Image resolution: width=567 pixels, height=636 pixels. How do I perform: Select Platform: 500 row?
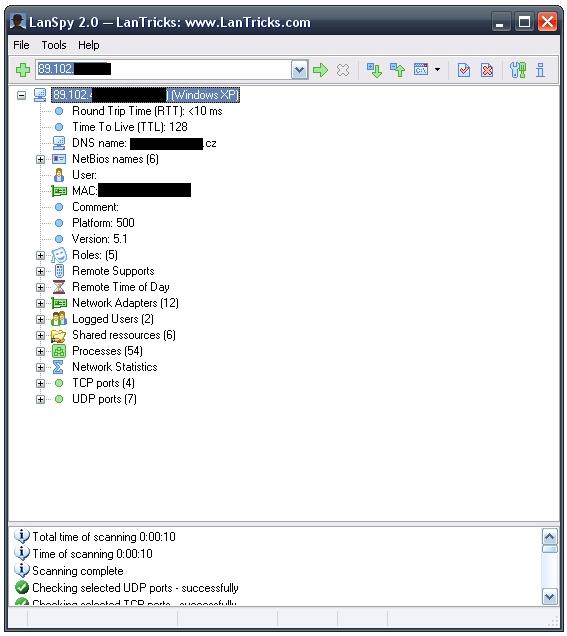click(x=103, y=223)
